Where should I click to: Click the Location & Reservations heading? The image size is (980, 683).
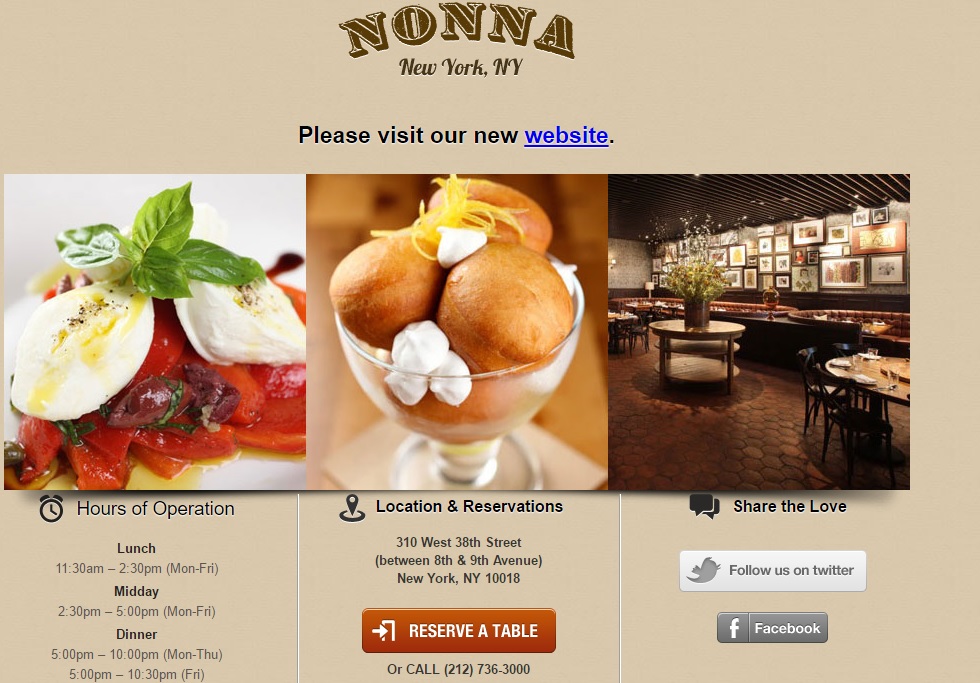pyautogui.click(x=469, y=506)
